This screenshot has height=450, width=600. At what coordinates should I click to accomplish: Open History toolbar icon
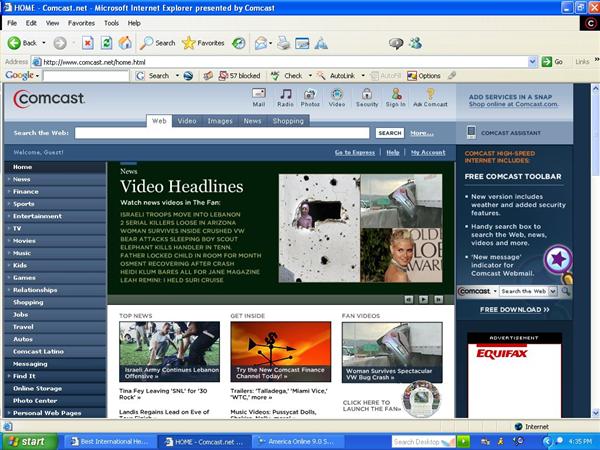click(239, 43)
